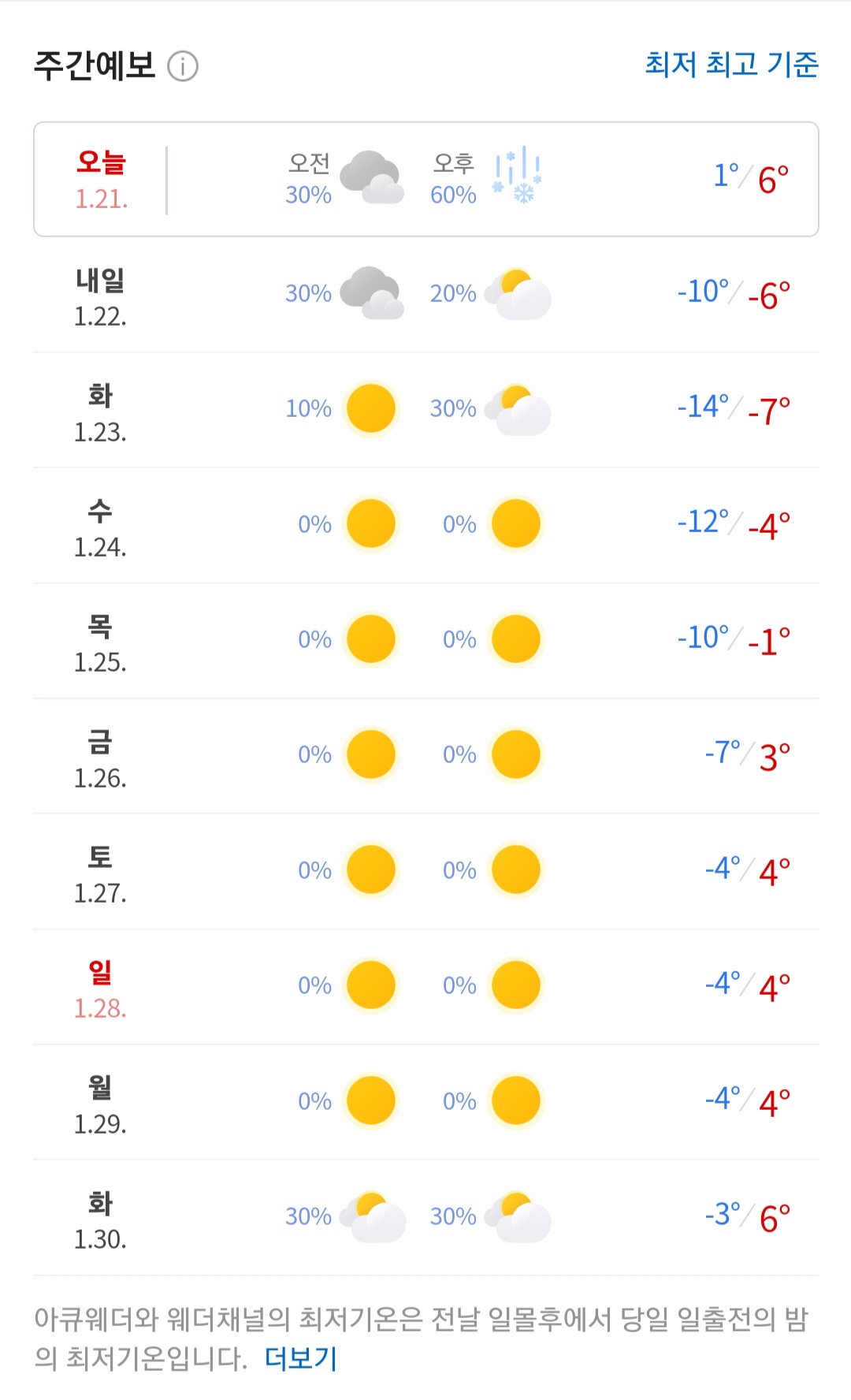Tap tomorrow's morning cloudy icon
This screenshot has width=851, height=1400.
[372, 292]
